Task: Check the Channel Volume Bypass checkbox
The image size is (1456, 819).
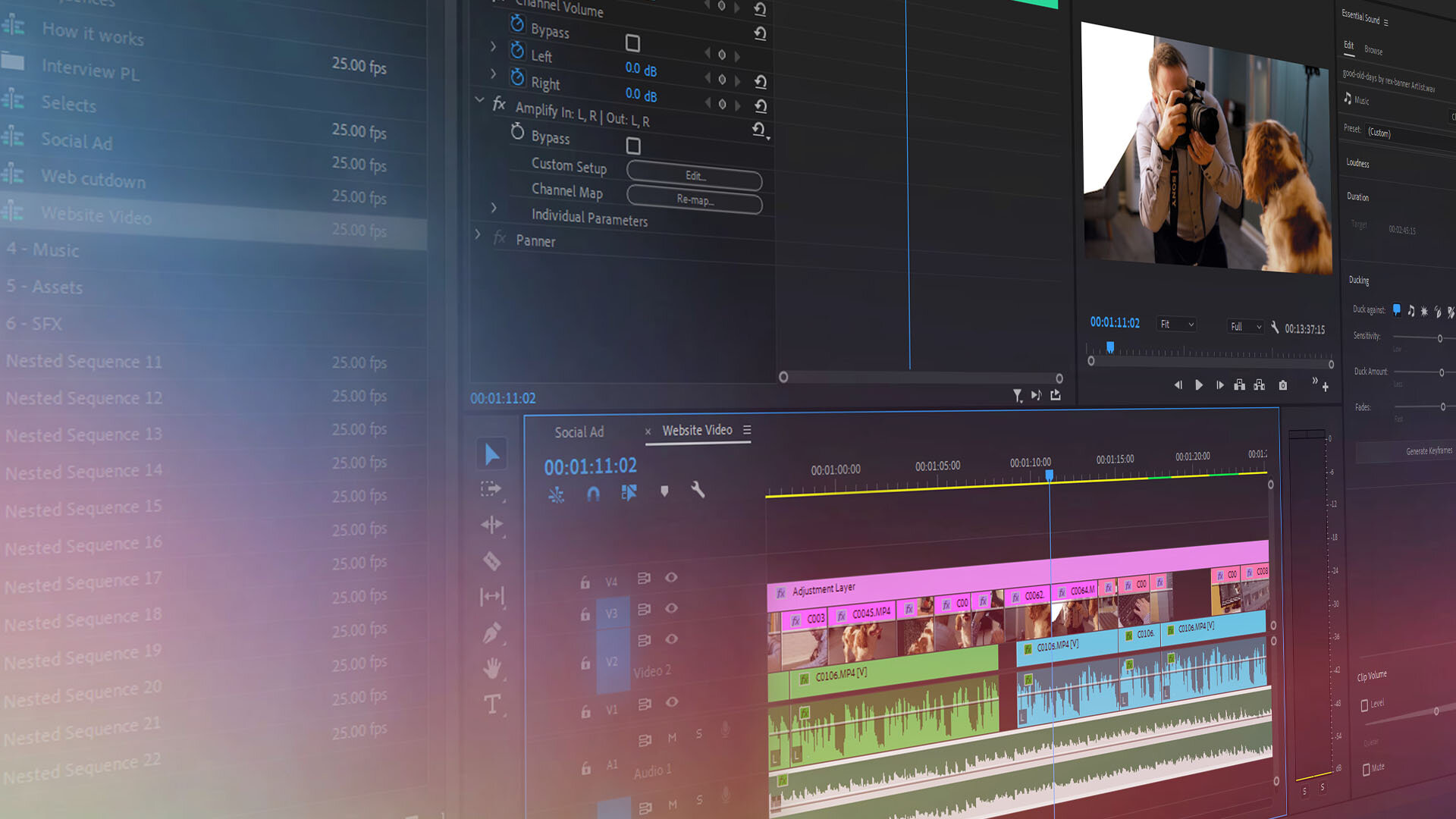Action: [x=632, y=43]
